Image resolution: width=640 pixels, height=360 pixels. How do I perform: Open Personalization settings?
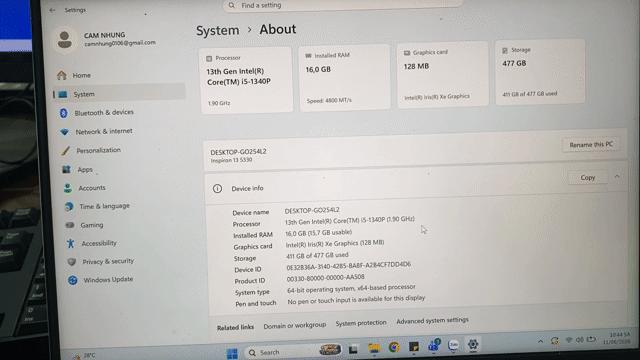coord(91,150)
